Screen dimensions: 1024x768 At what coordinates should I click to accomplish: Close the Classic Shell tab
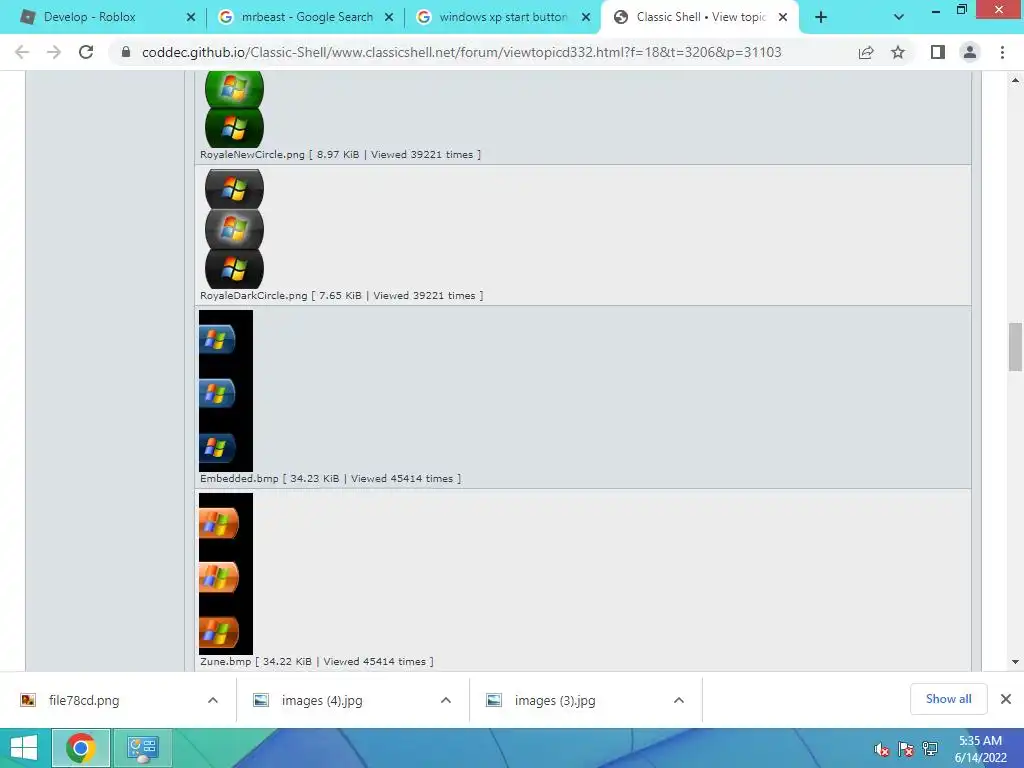[783, 18]
